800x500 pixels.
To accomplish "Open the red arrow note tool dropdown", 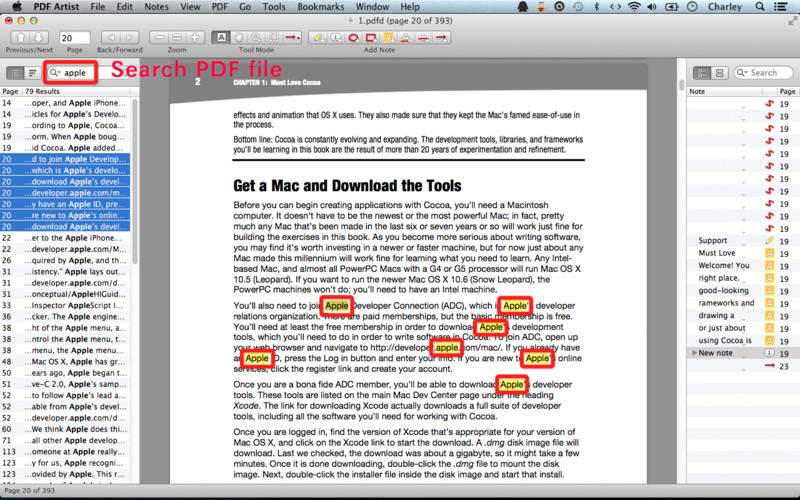I will (x=292, y=38).
